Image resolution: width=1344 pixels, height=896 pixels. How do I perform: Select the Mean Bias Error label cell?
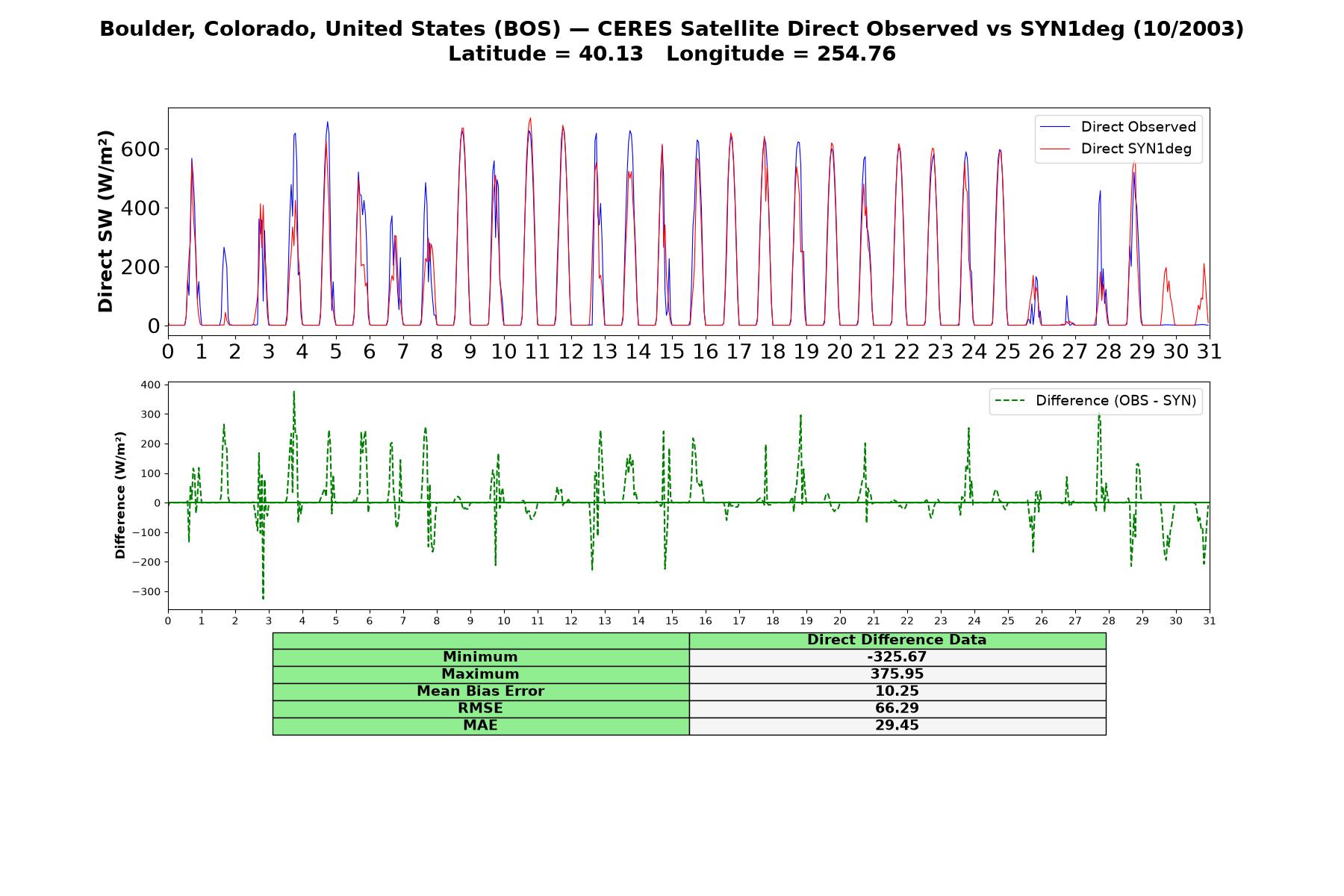pos(480,691)
